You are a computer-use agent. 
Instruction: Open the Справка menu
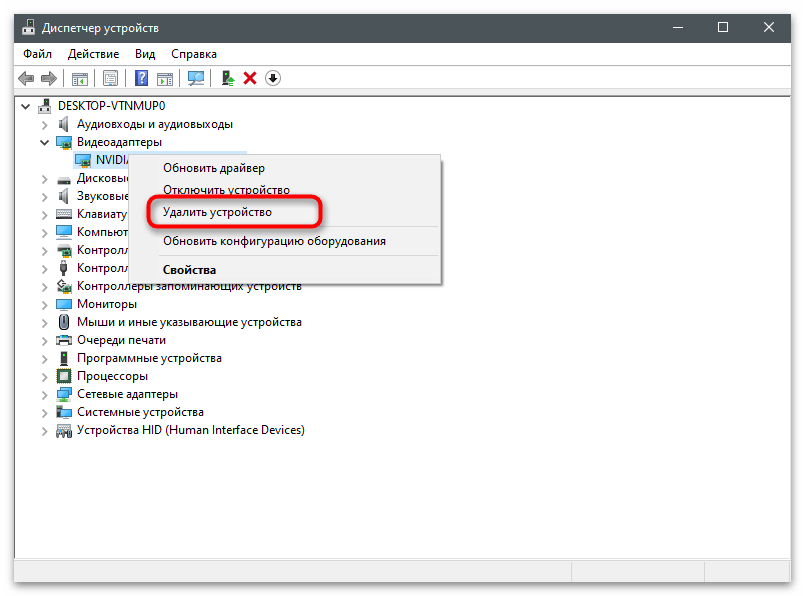pos(194,54)
